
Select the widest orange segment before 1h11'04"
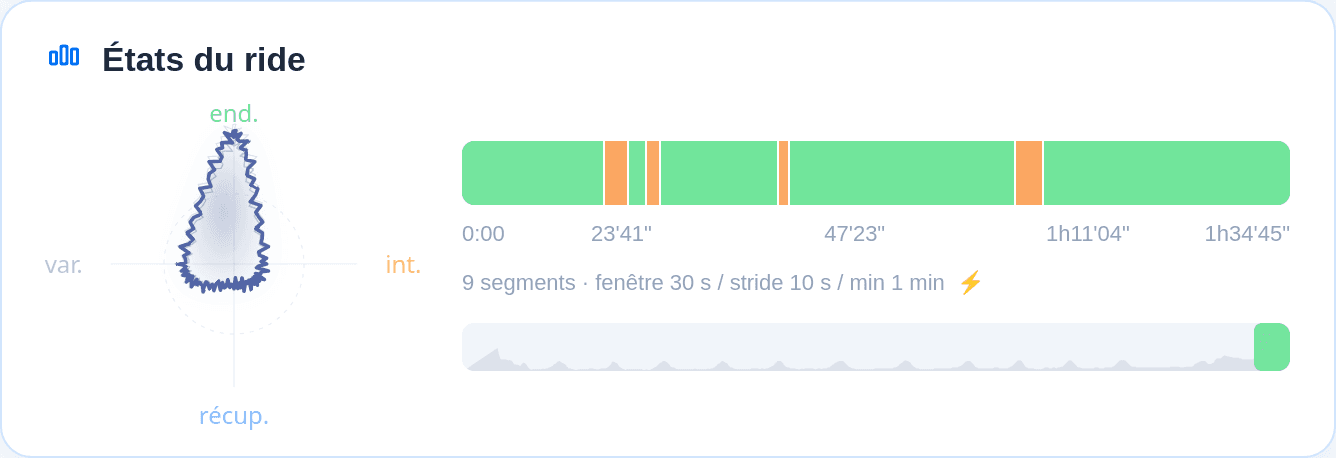tap(1029, 173)
